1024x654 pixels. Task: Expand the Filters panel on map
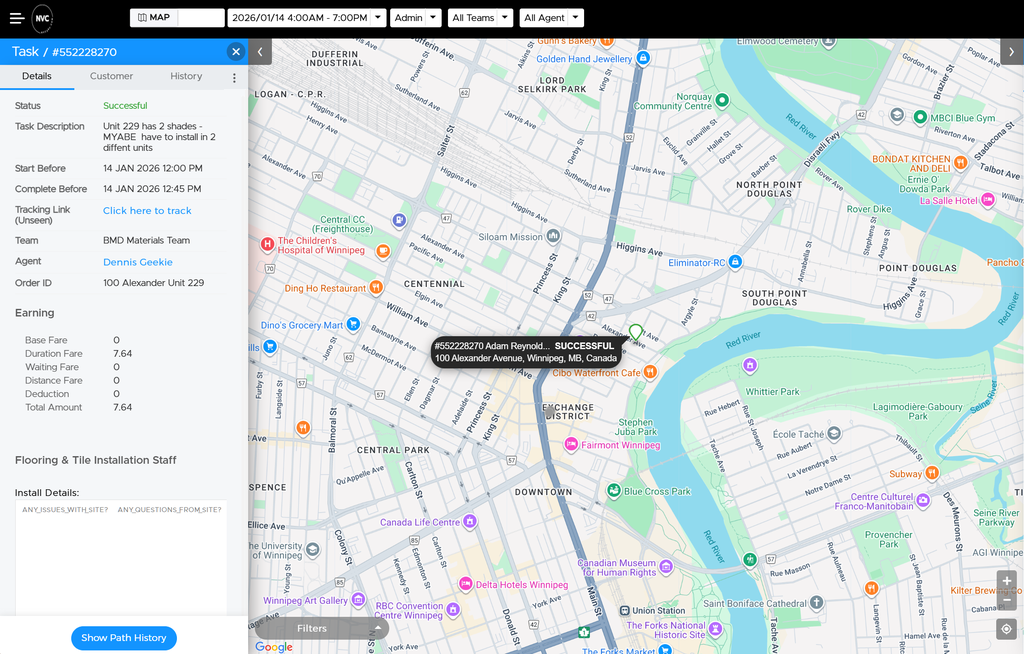click(x=322, y=628)
